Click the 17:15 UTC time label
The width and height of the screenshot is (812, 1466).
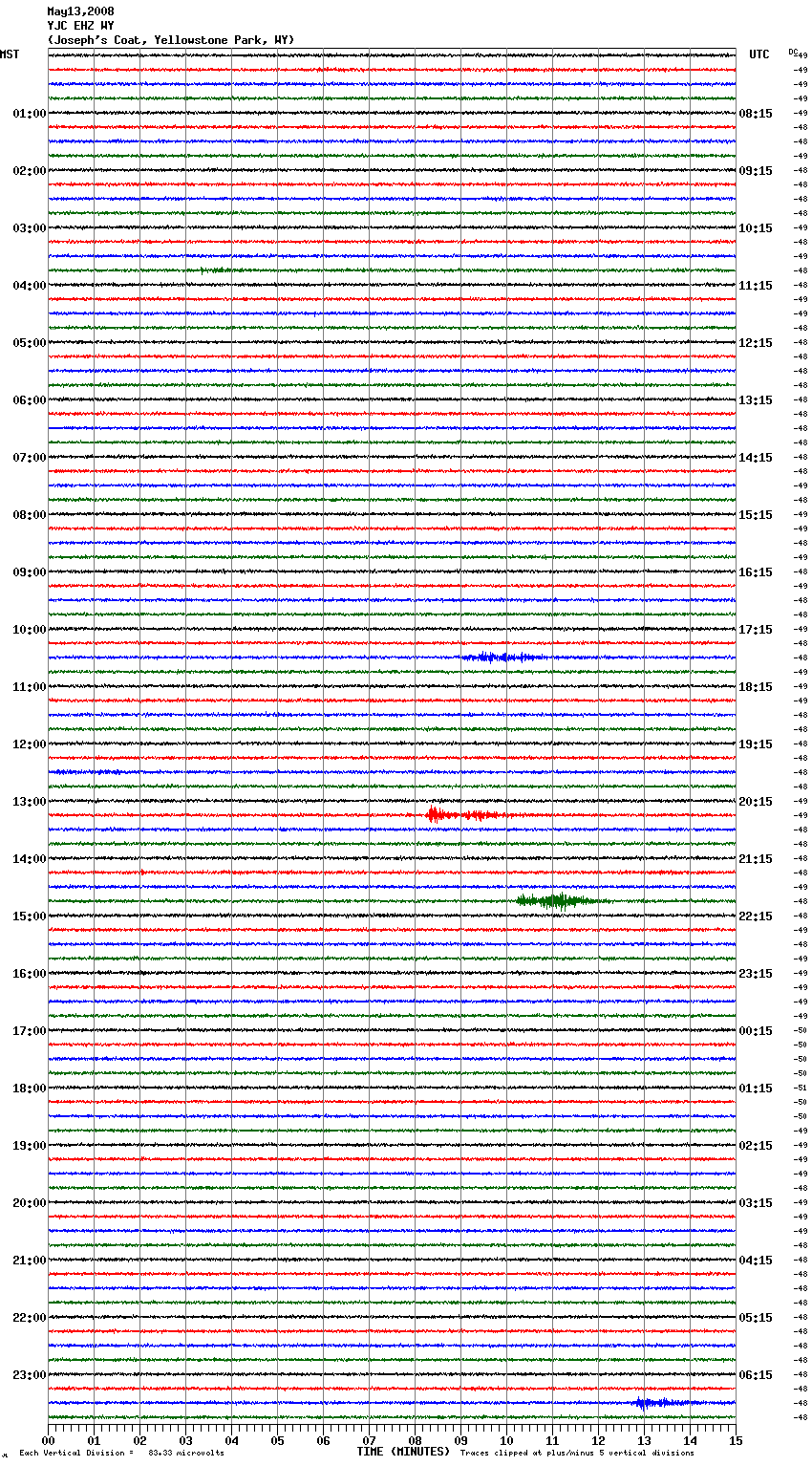756,630
